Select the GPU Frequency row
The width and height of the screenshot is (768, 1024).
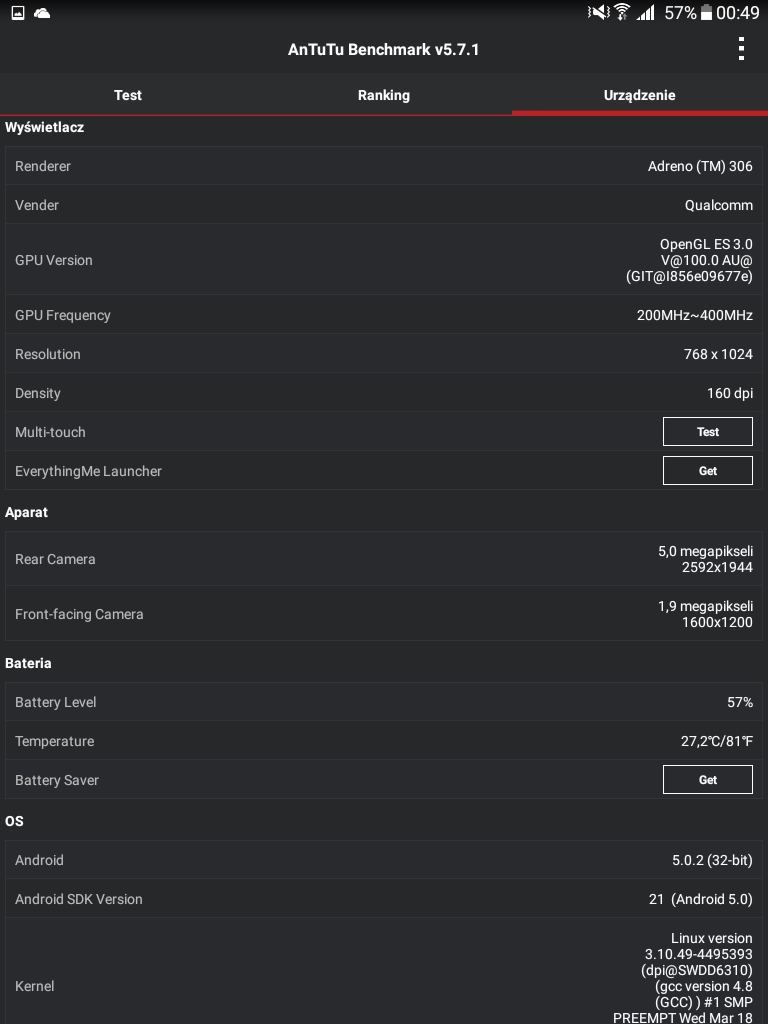(x=384, y=315)
